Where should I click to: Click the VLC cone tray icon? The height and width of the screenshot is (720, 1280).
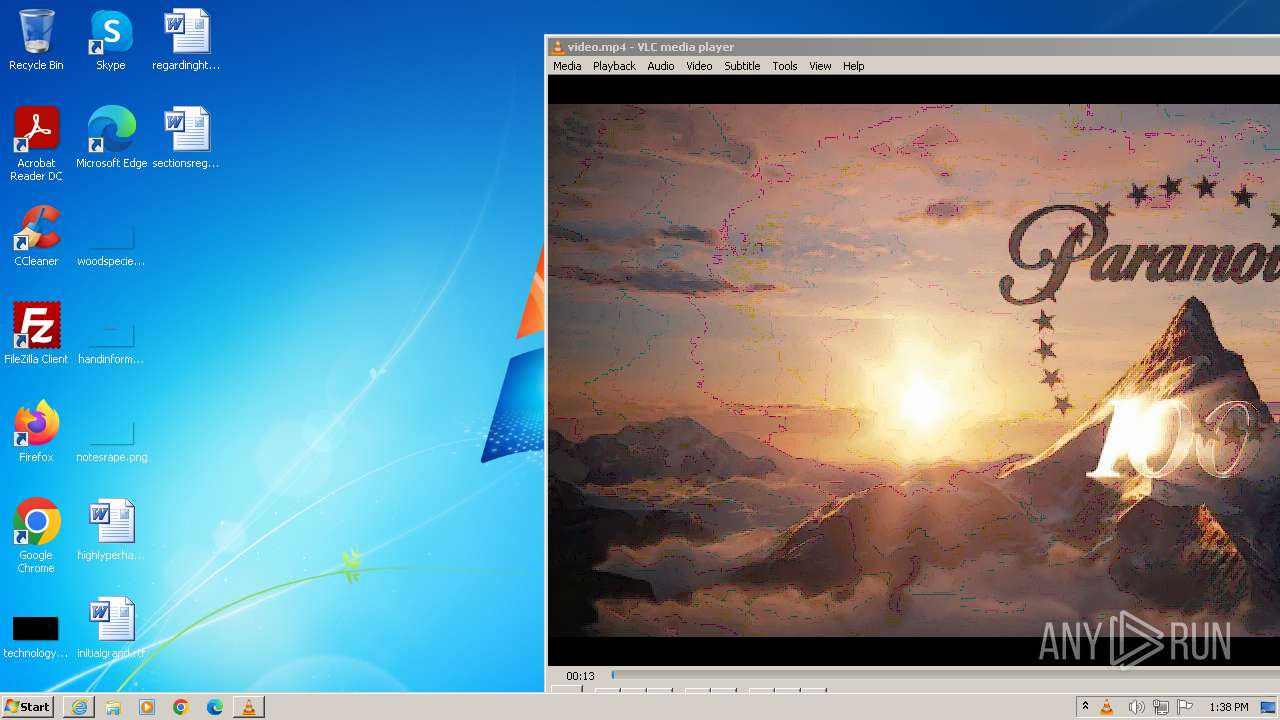point(1106,707)
